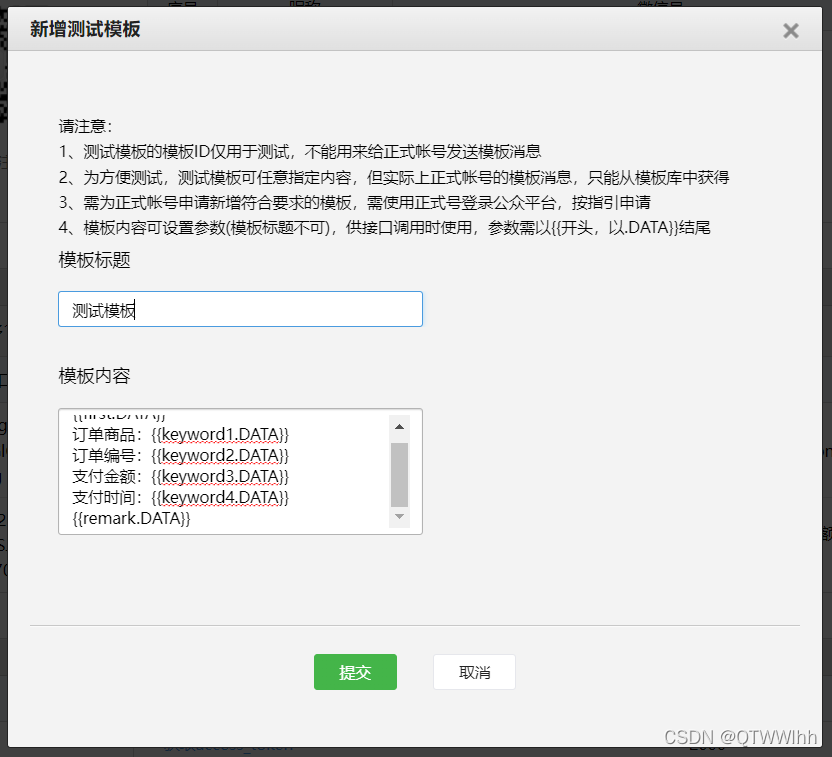Click the 提交 submit button
832x757 pixels.
click(355, 672)
